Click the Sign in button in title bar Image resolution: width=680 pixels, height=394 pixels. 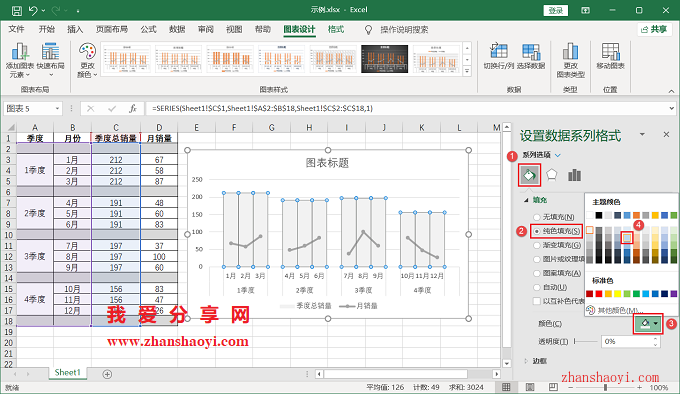(556, 10)
